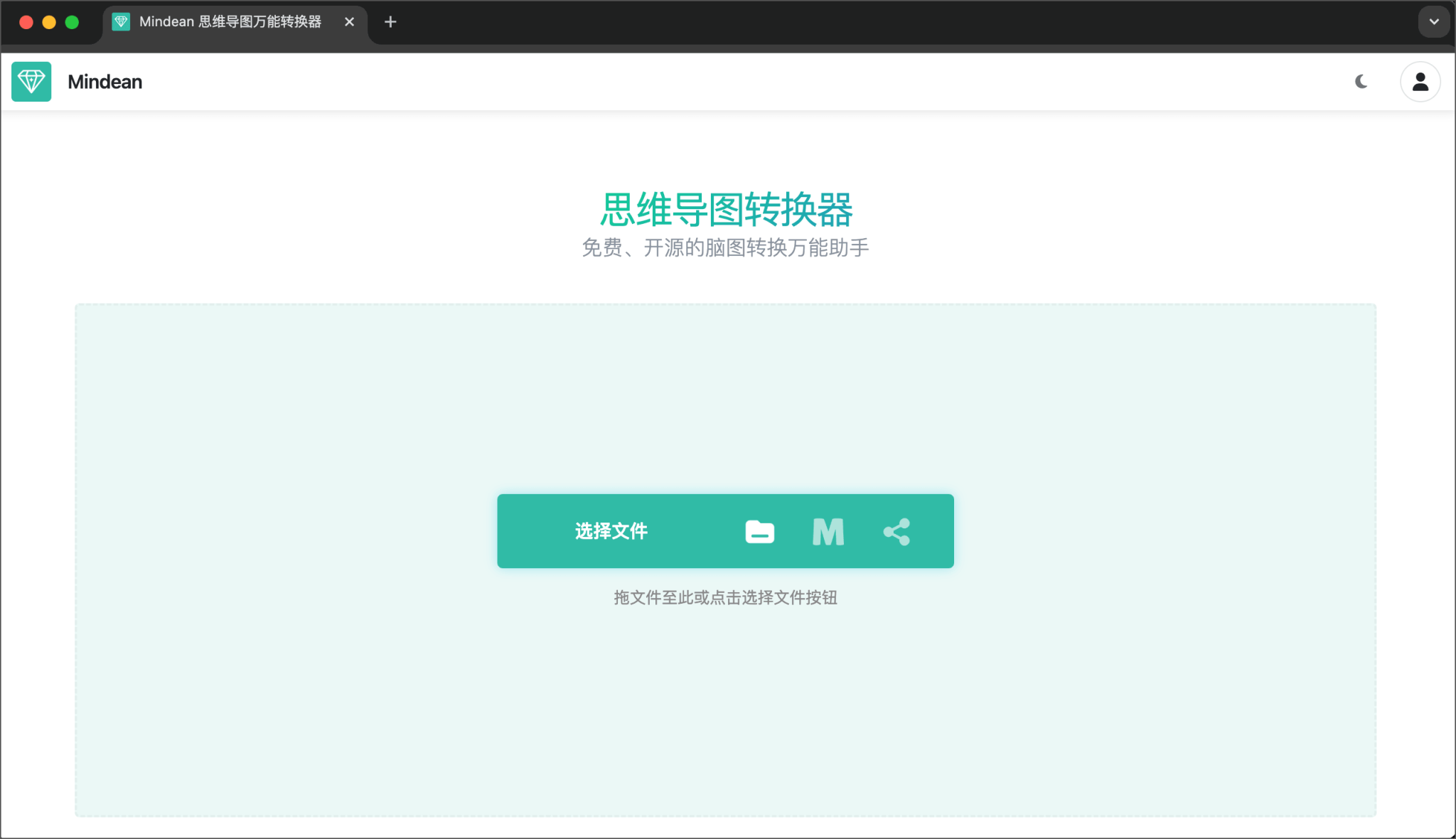
Task: Expand the tab search chevron dropdown
Action: [1434, 22]
